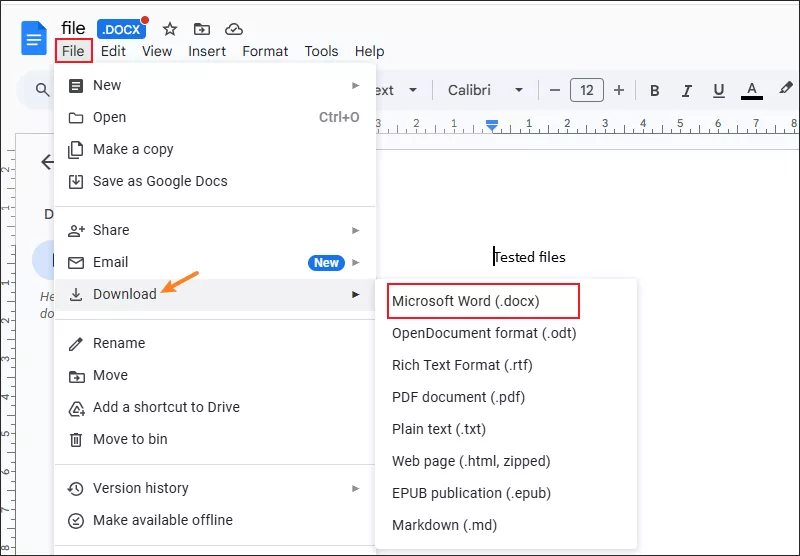The height and width of the screenshot is (556, 800).
Task: Choose Open from the File menu
Action: (x=215, y=117)
